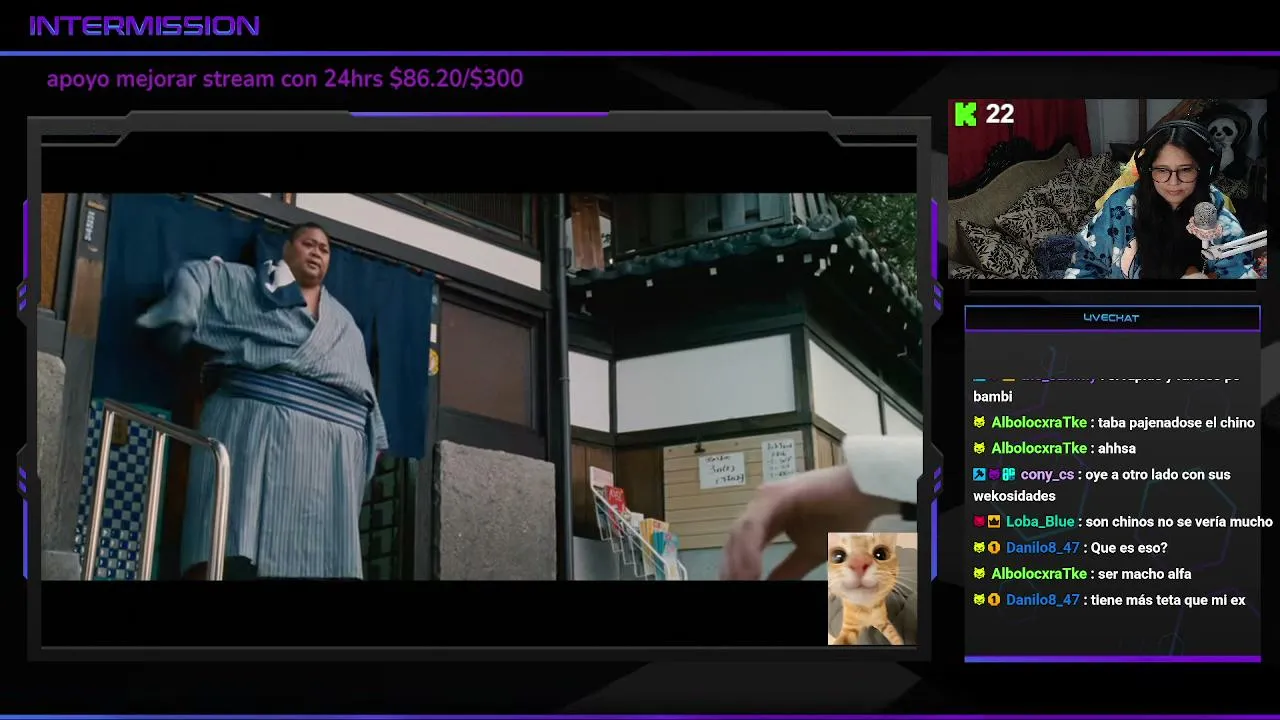Click the text 'oye a otro lado con sus'
Viewport: 1280px width, 720px height.
pyautogui.click(x=1158, y=475)
